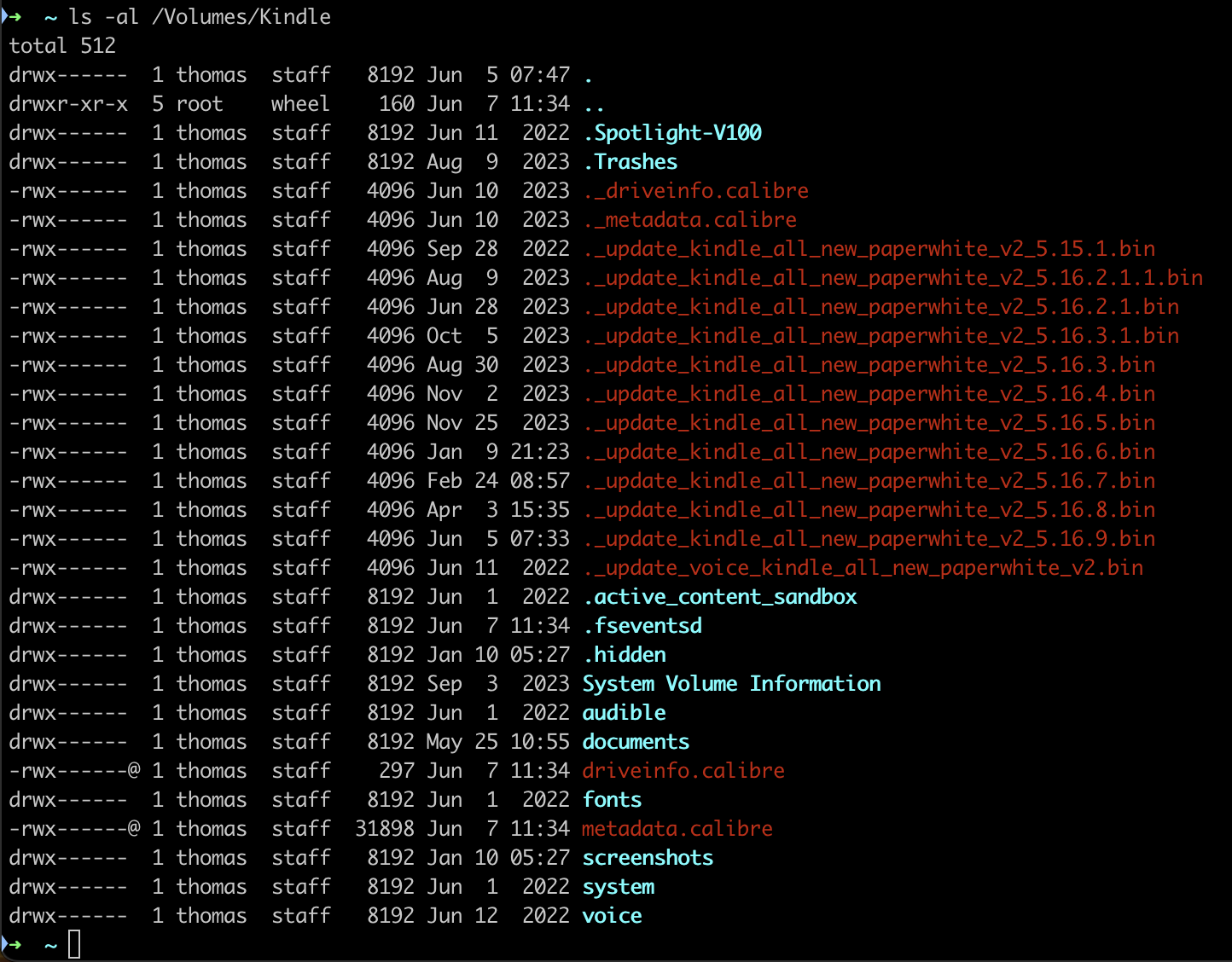Viewport: 1232px width, 962px height.
Task: Click the drwxr-xr-x permissions string
Action: pos(68,104)
